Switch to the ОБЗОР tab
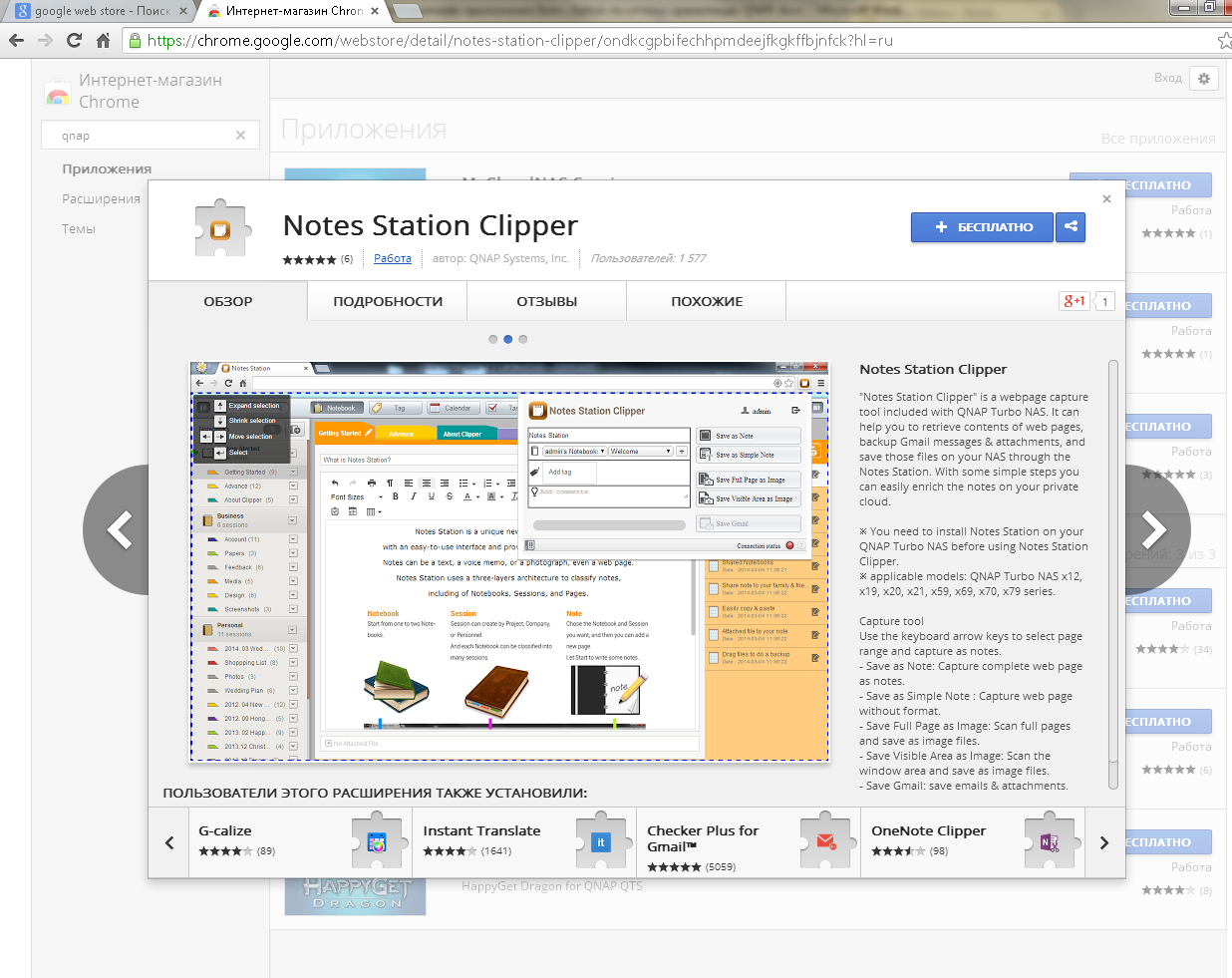This screenshot has width=1232, height=978. click(x=228, y=301)
